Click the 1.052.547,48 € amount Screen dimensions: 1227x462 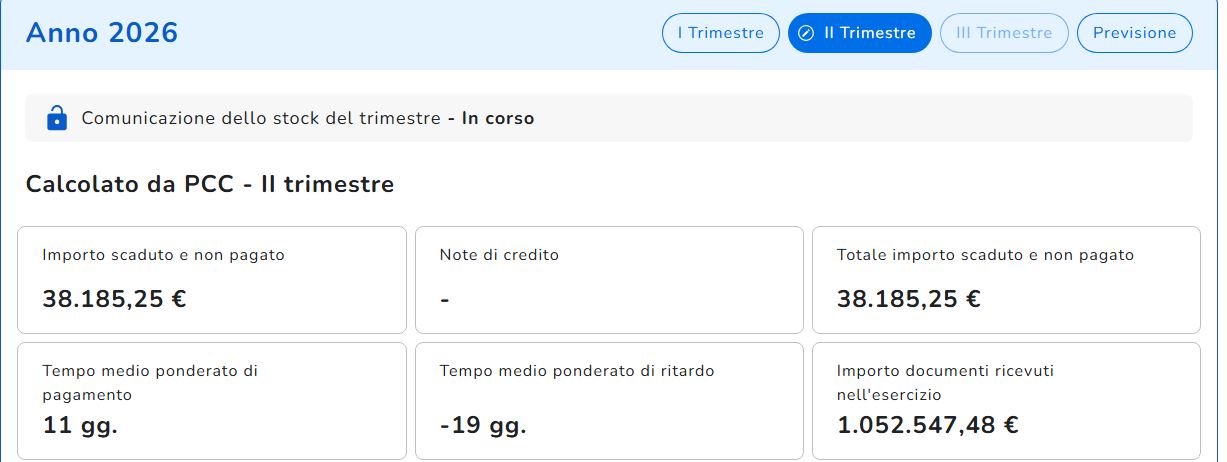click(928, 425)
